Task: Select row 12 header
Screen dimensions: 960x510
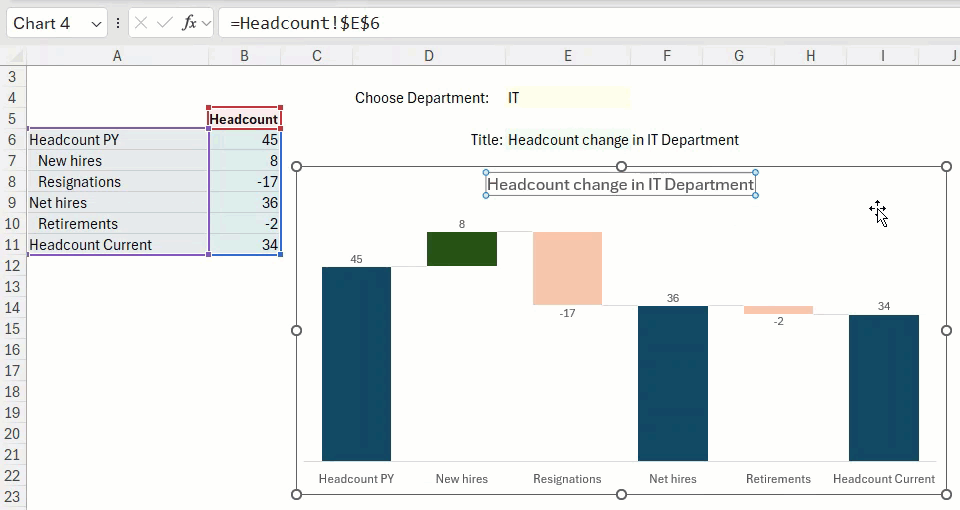Action: (x=13, y=266)
